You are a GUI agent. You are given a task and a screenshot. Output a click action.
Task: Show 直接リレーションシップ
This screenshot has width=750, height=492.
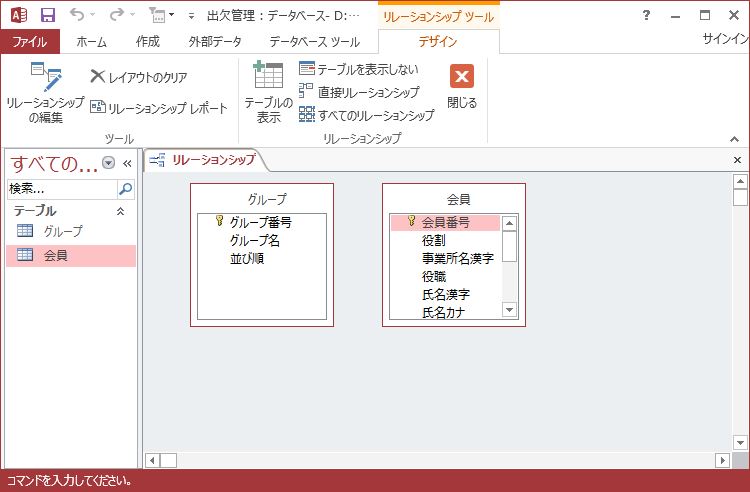pos(359,92)
